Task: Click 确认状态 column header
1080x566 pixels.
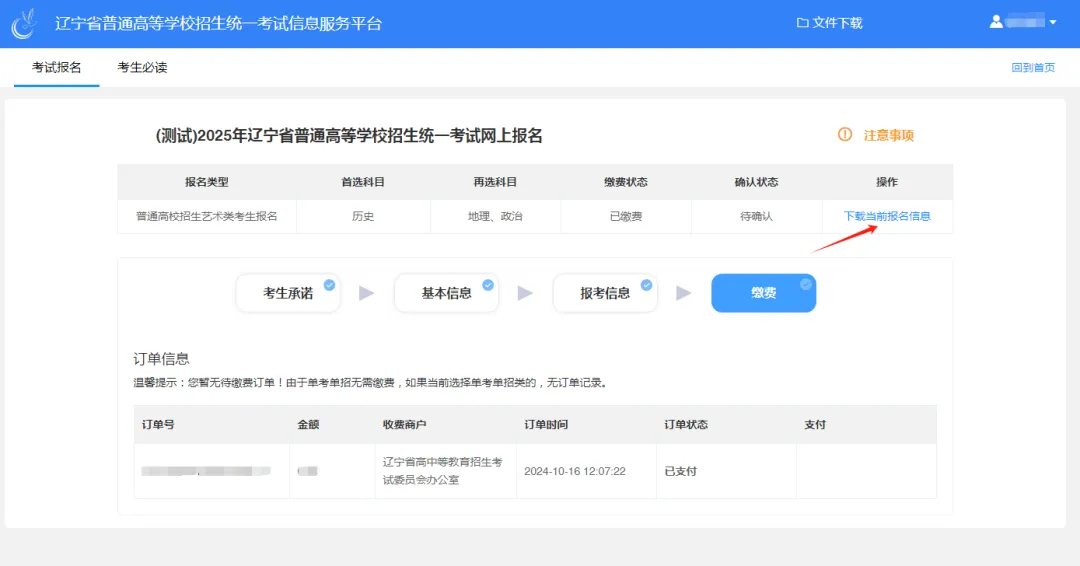Action: click(x=756, y=182)
